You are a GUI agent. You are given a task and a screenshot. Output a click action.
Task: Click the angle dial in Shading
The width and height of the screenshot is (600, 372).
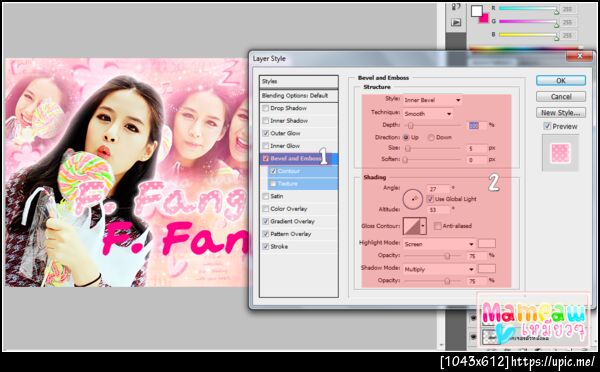412,199
